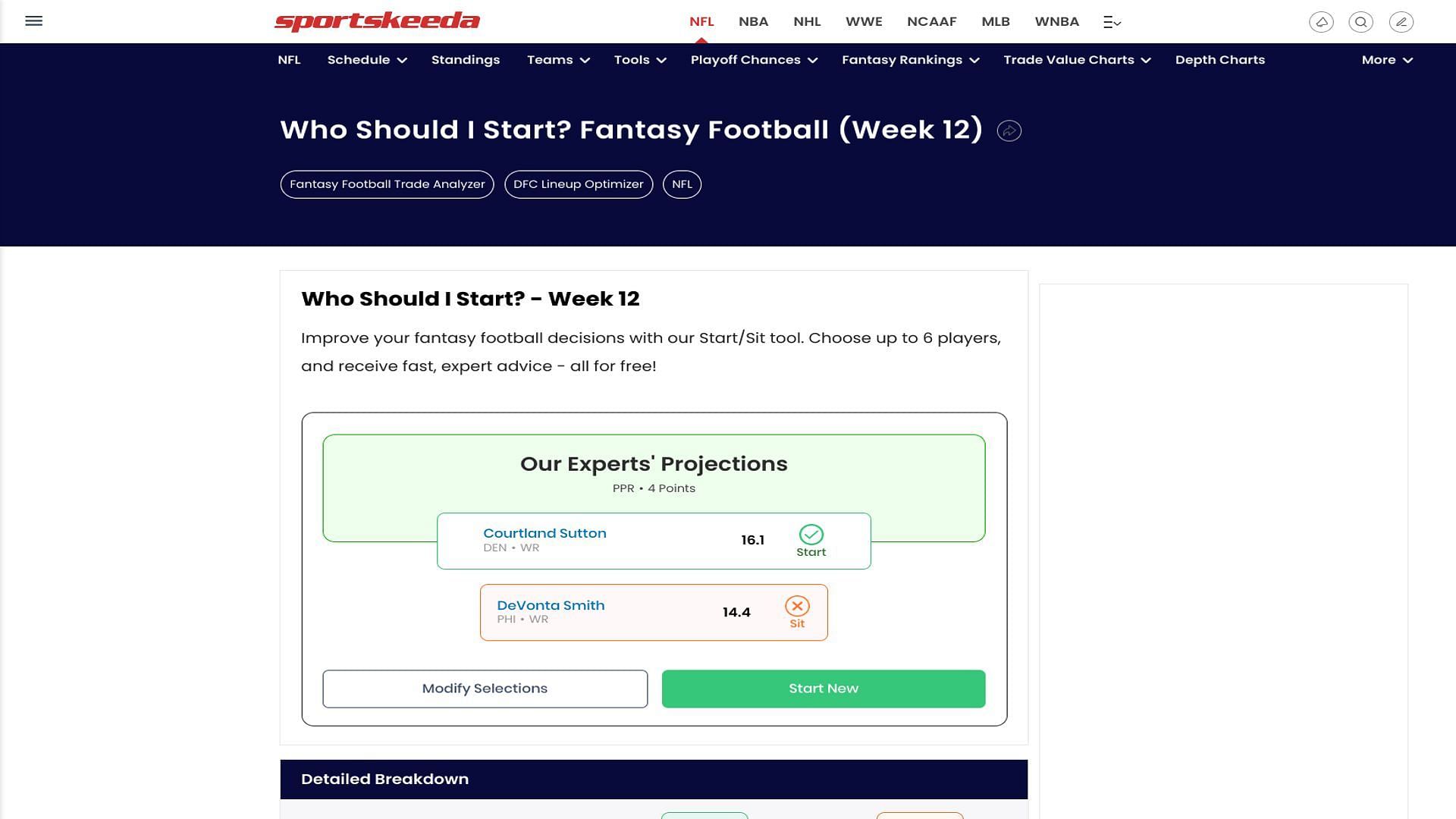Viewport: 1456px width, 819px height.
Task: Toggle the More dropdown in the navigation bar
Action: pyautogui.click(x=1387, y=60)
